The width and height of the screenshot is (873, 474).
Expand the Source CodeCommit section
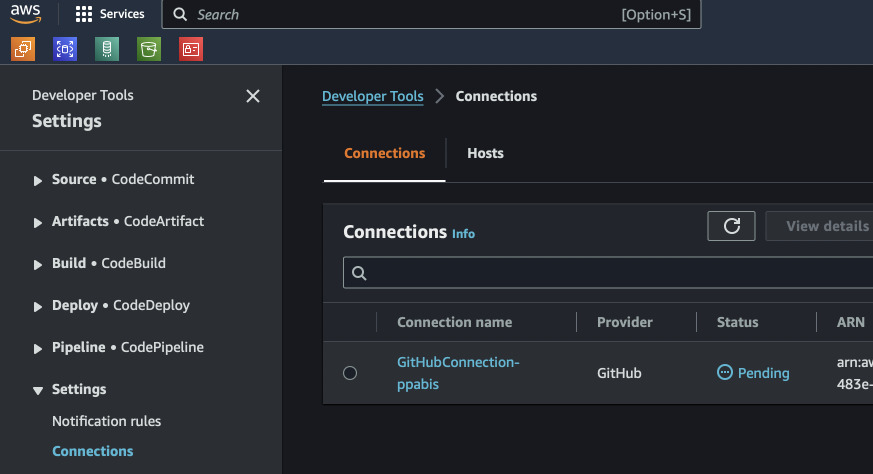coord(37,180)
